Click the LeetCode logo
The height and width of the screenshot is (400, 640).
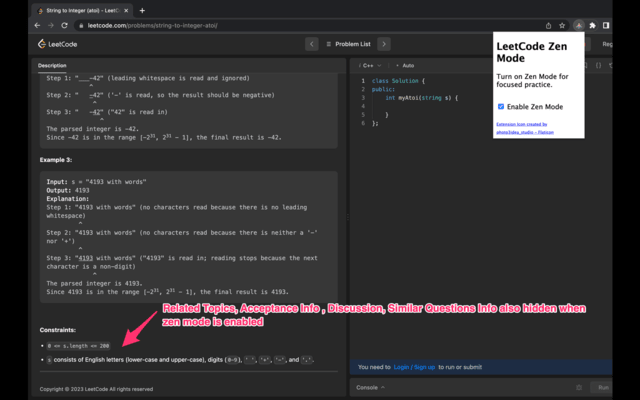click(58, 44)
